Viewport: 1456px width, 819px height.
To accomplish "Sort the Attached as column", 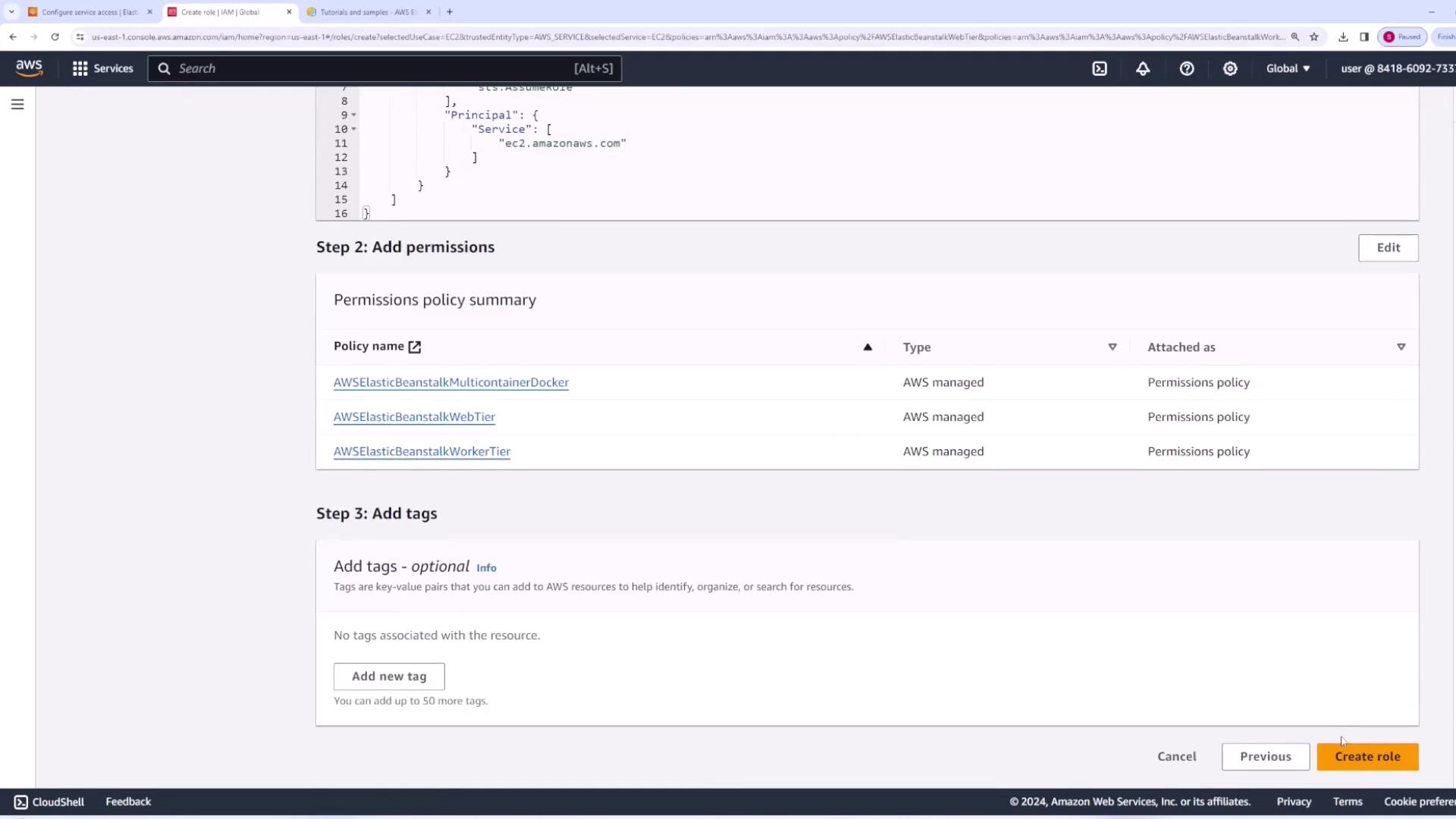I will click(x=1401, y=347).
